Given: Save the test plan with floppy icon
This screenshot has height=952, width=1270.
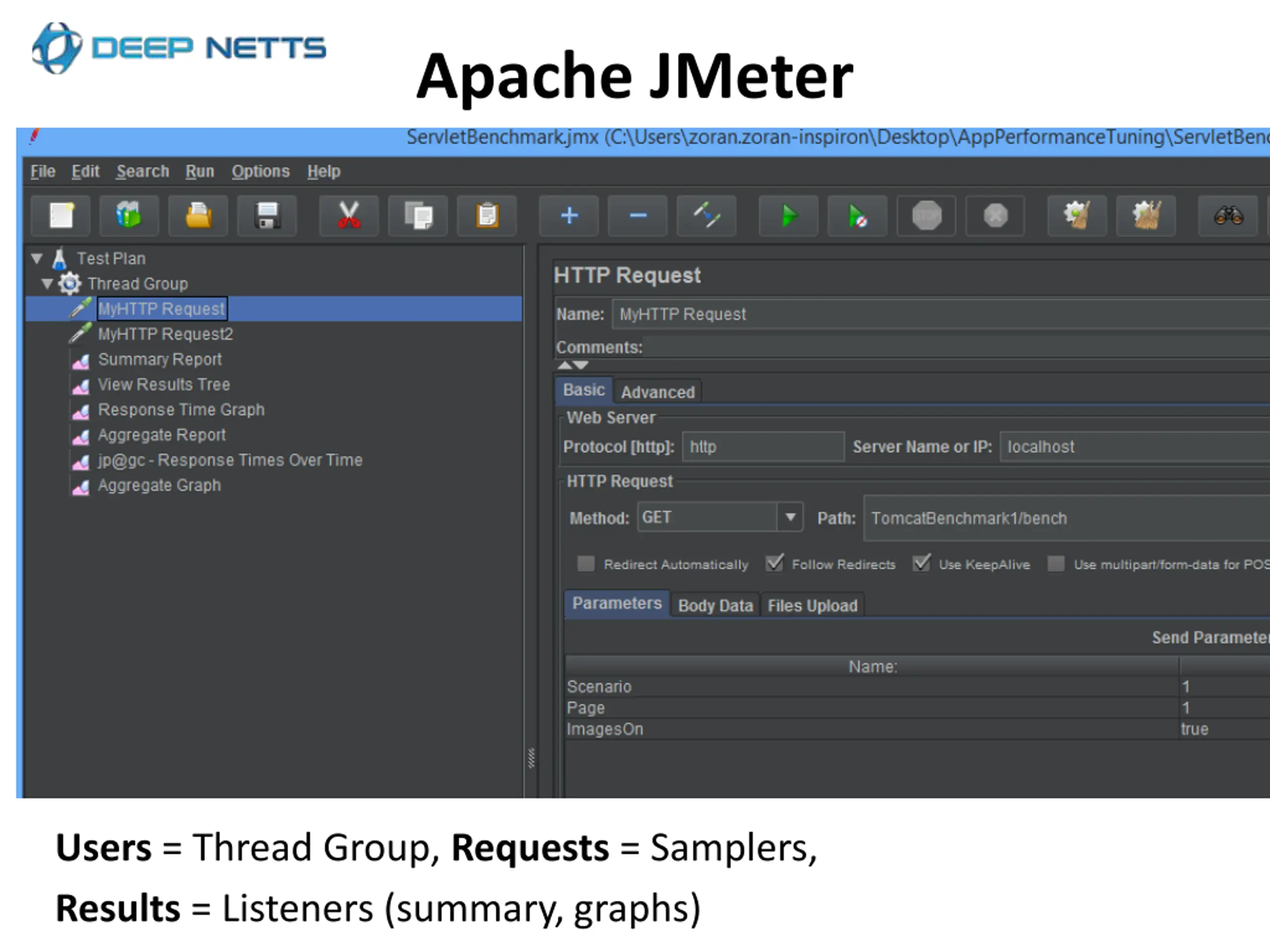Looking at the screenshot, I should click(x=267, y=216).
